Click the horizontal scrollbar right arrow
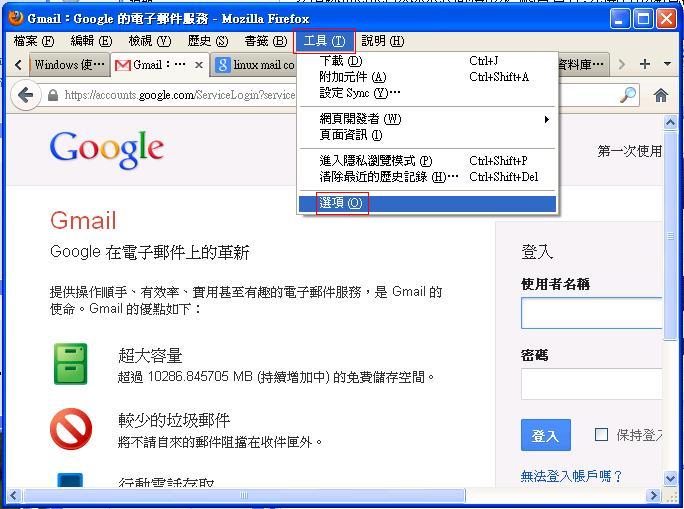Viewport: 684px width, 509px height. point(653,495)
